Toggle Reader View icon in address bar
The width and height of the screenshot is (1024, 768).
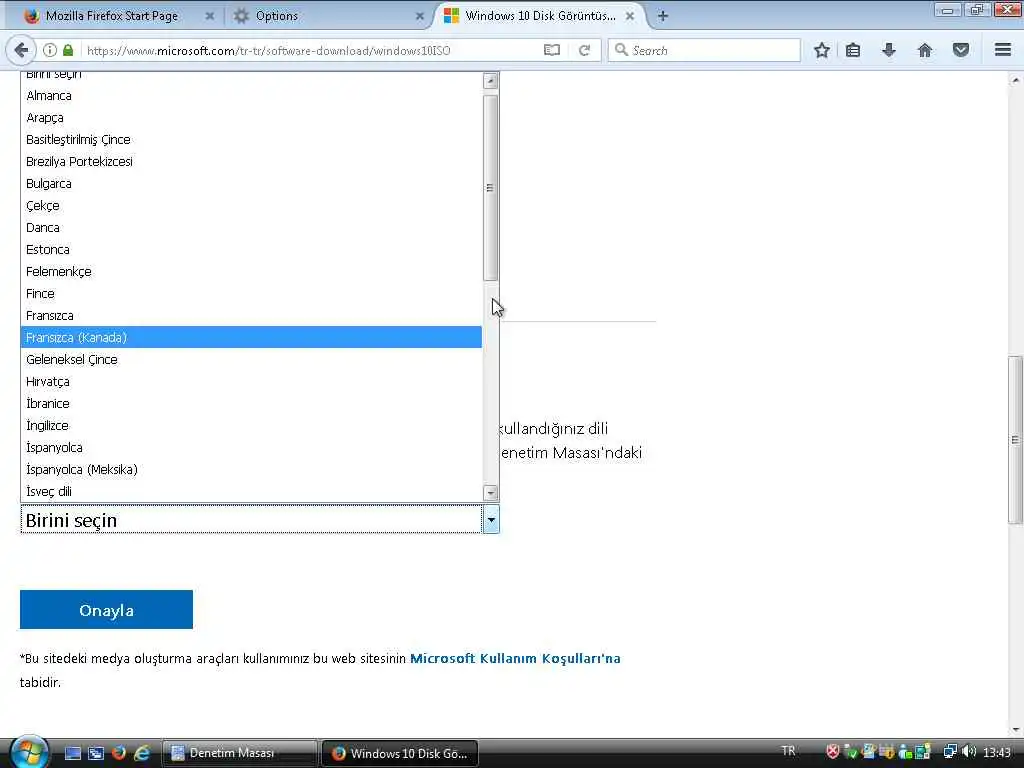pos(552,50)
